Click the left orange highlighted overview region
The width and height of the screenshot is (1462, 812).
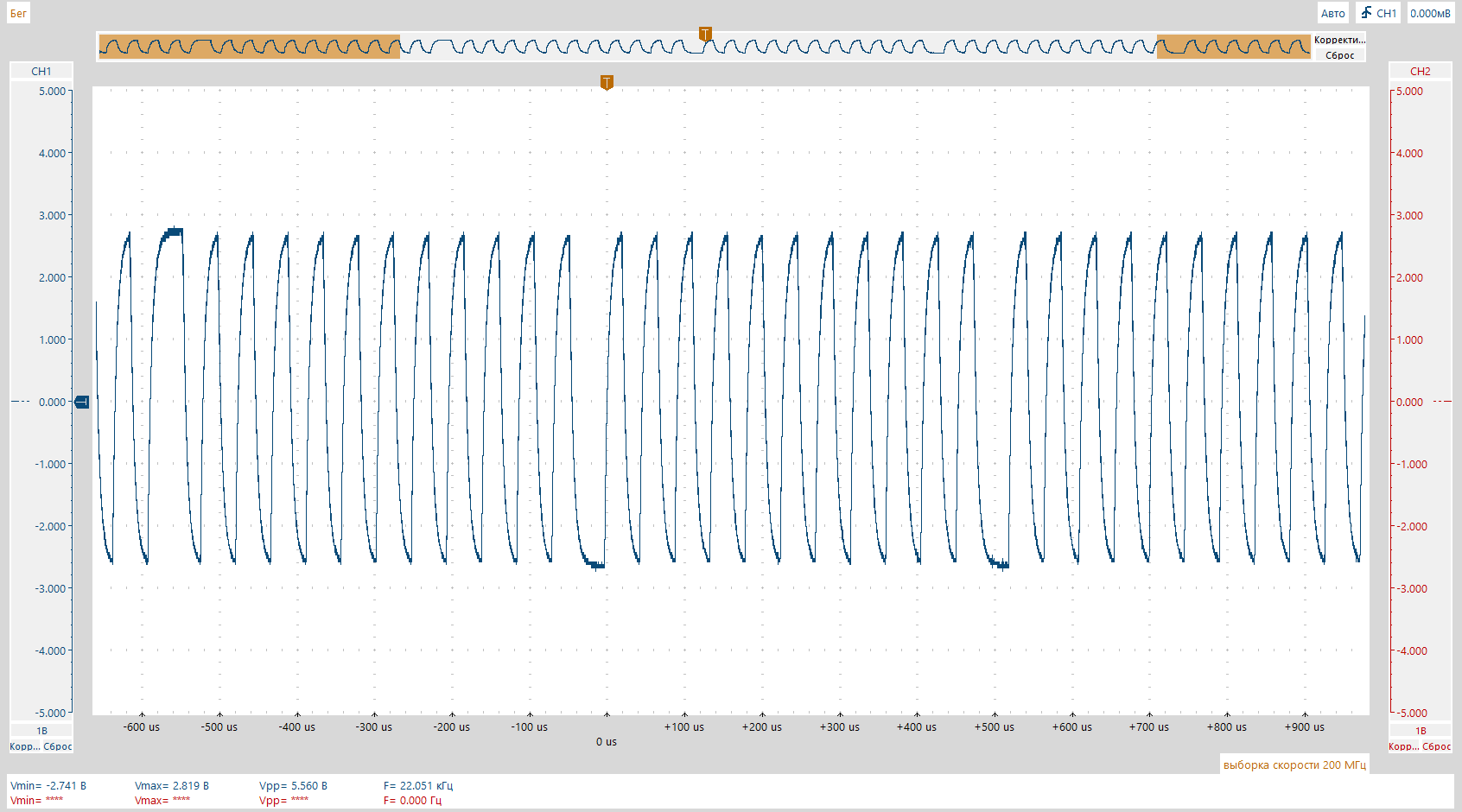(250, 47)
